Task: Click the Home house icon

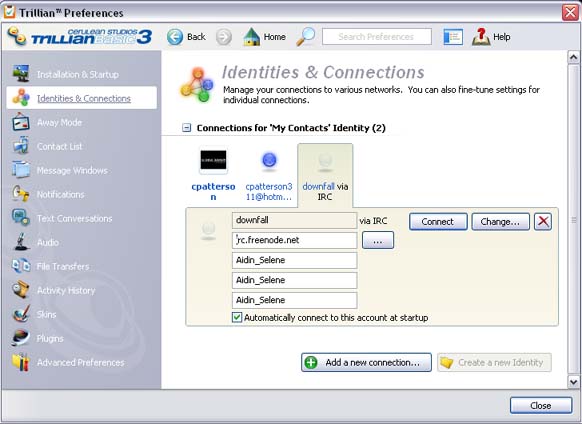Action: [x=252, y=37]
